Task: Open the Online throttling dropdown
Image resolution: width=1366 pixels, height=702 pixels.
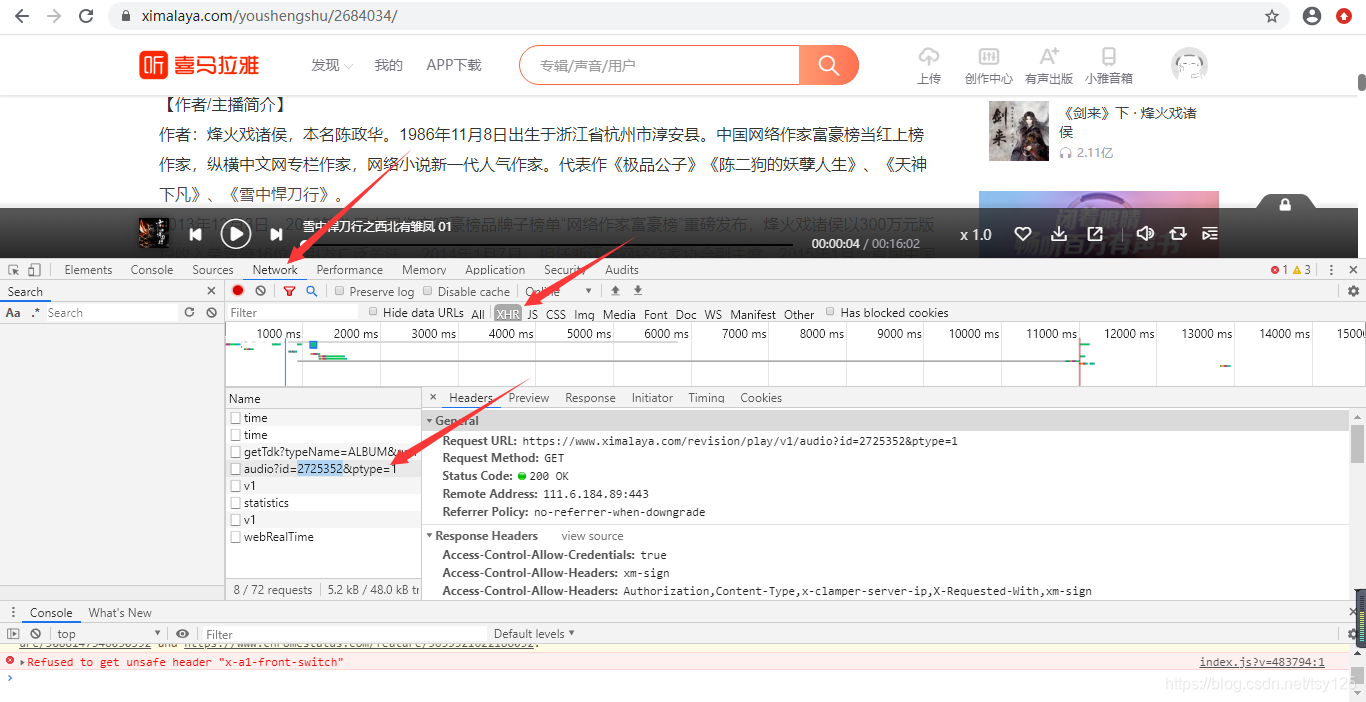Action: coord(560,291)
